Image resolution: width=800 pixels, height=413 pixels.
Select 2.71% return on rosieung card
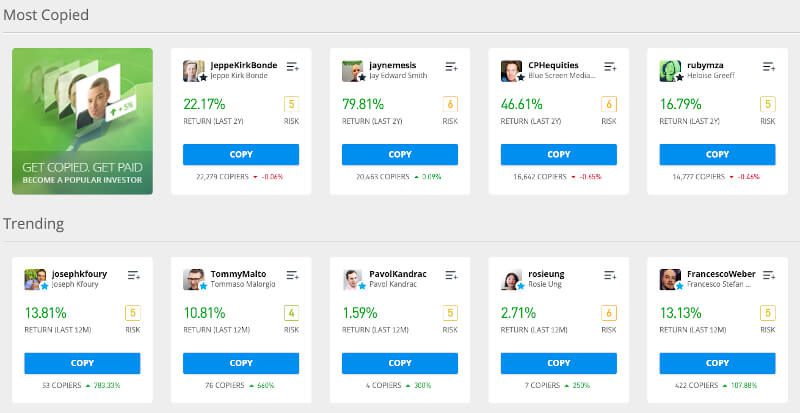click(x=518, y=313)
